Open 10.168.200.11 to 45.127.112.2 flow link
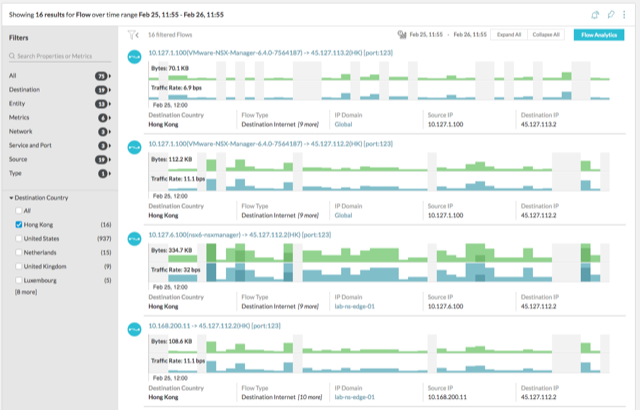This screenshot has height=410, width=640. pyautogui.click(x=214, y=326)
